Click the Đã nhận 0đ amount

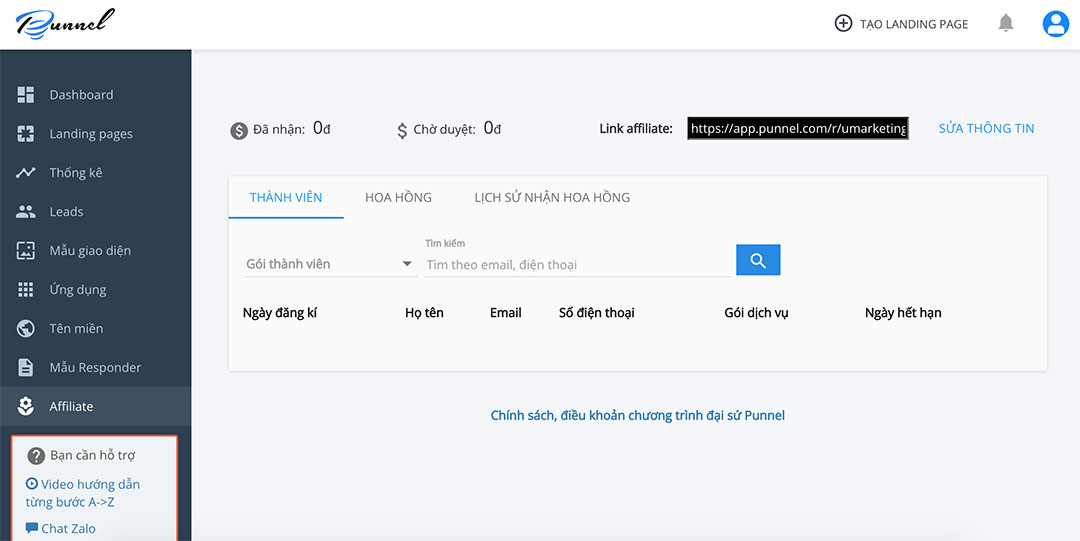(322, 128)
